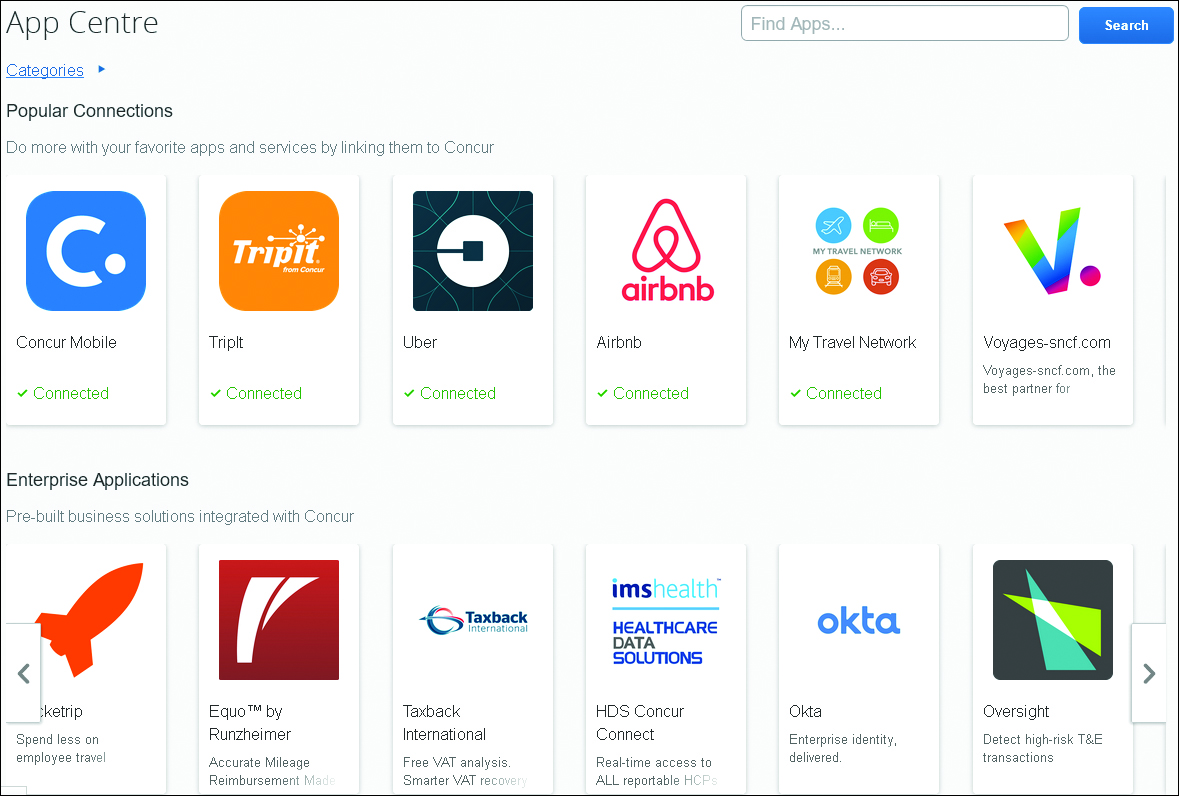Image resolution: width=1179 pixels, height=796 pixels.
Task: Click the HDS Concur Connect title
Action: [640, 722]
